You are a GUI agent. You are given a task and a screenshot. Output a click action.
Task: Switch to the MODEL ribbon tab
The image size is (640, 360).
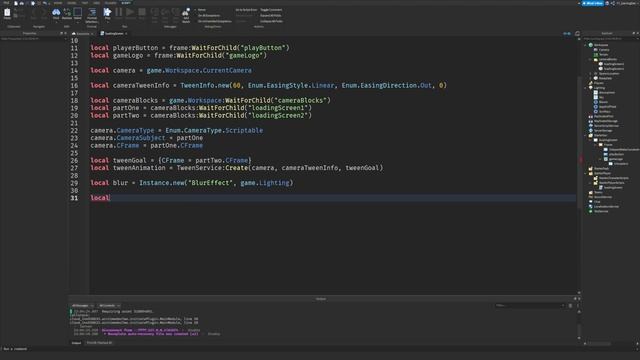pyautogui.click(x=71, y=3)
